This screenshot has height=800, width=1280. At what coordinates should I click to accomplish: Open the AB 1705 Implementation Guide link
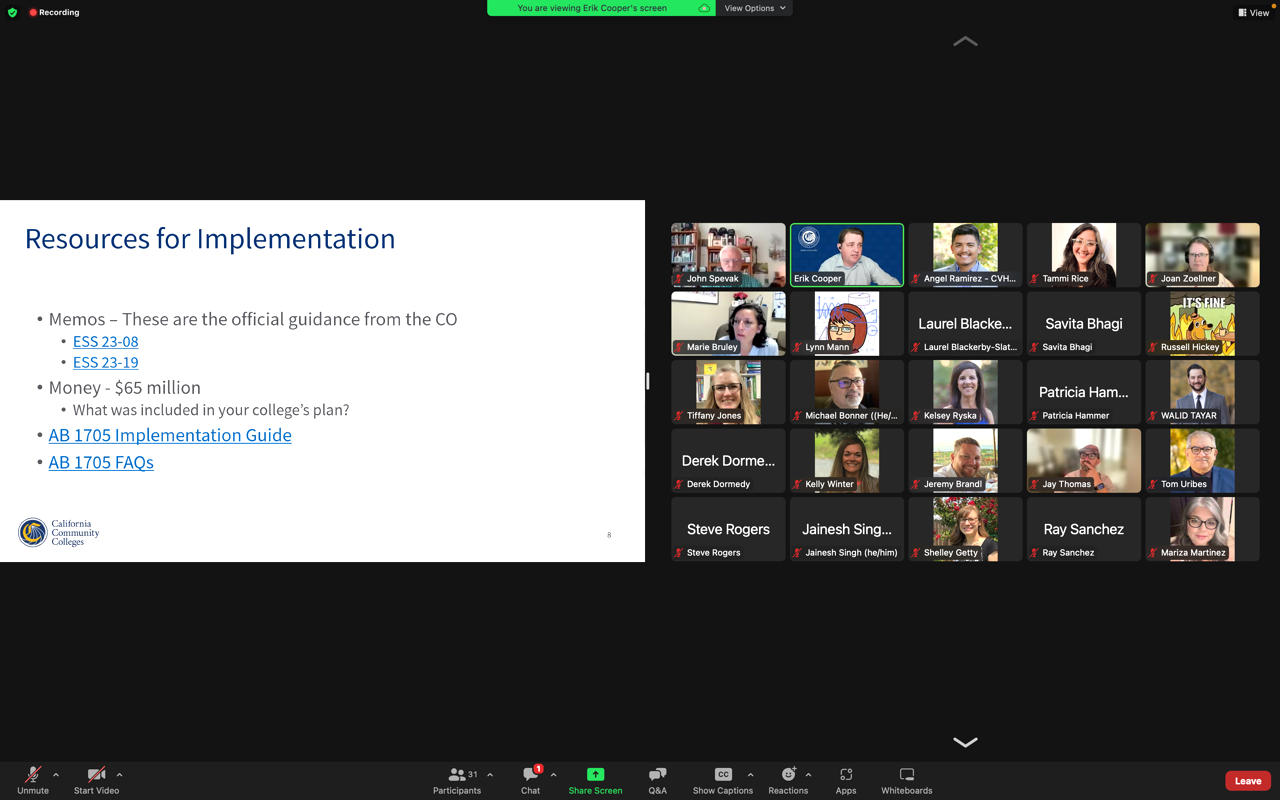tap(170, 435)
